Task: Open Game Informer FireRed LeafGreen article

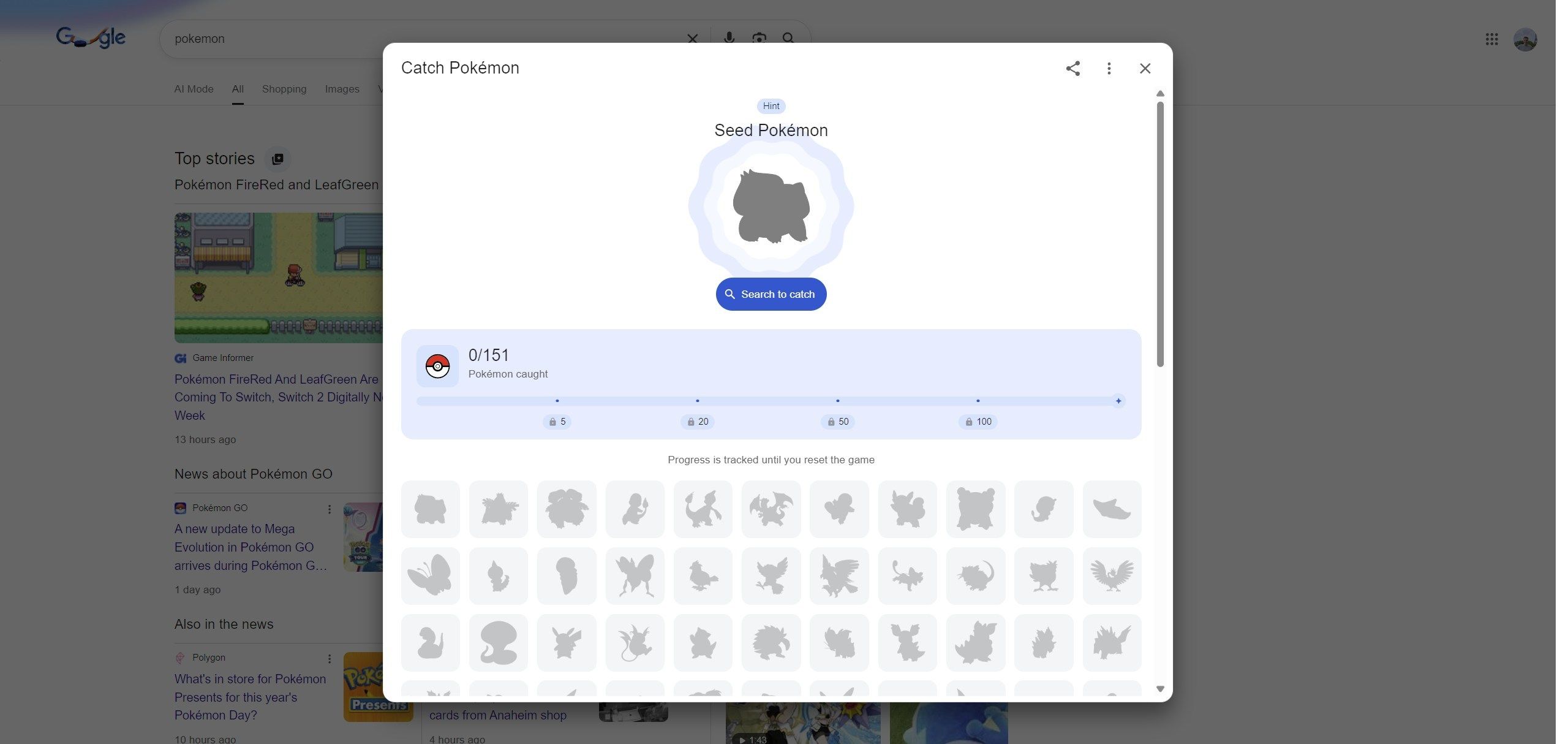Action: [278, 397]
